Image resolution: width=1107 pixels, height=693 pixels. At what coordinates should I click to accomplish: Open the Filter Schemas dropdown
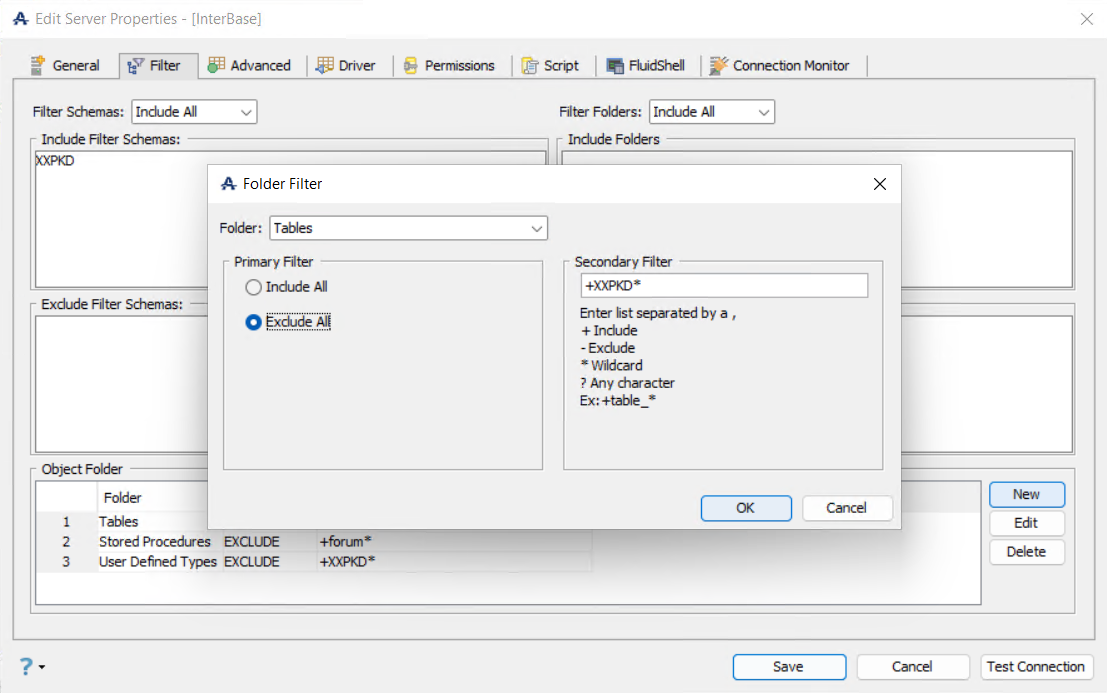coord(194,112)
